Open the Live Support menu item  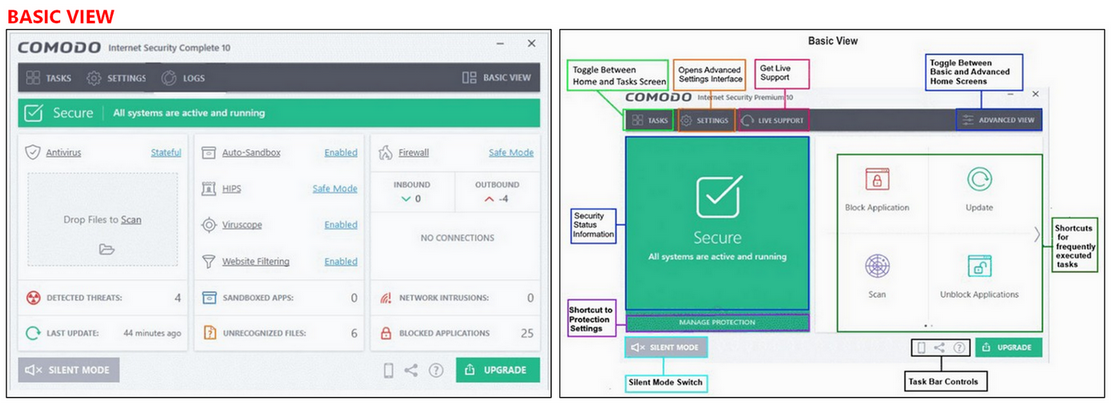[x=772, y=121]
